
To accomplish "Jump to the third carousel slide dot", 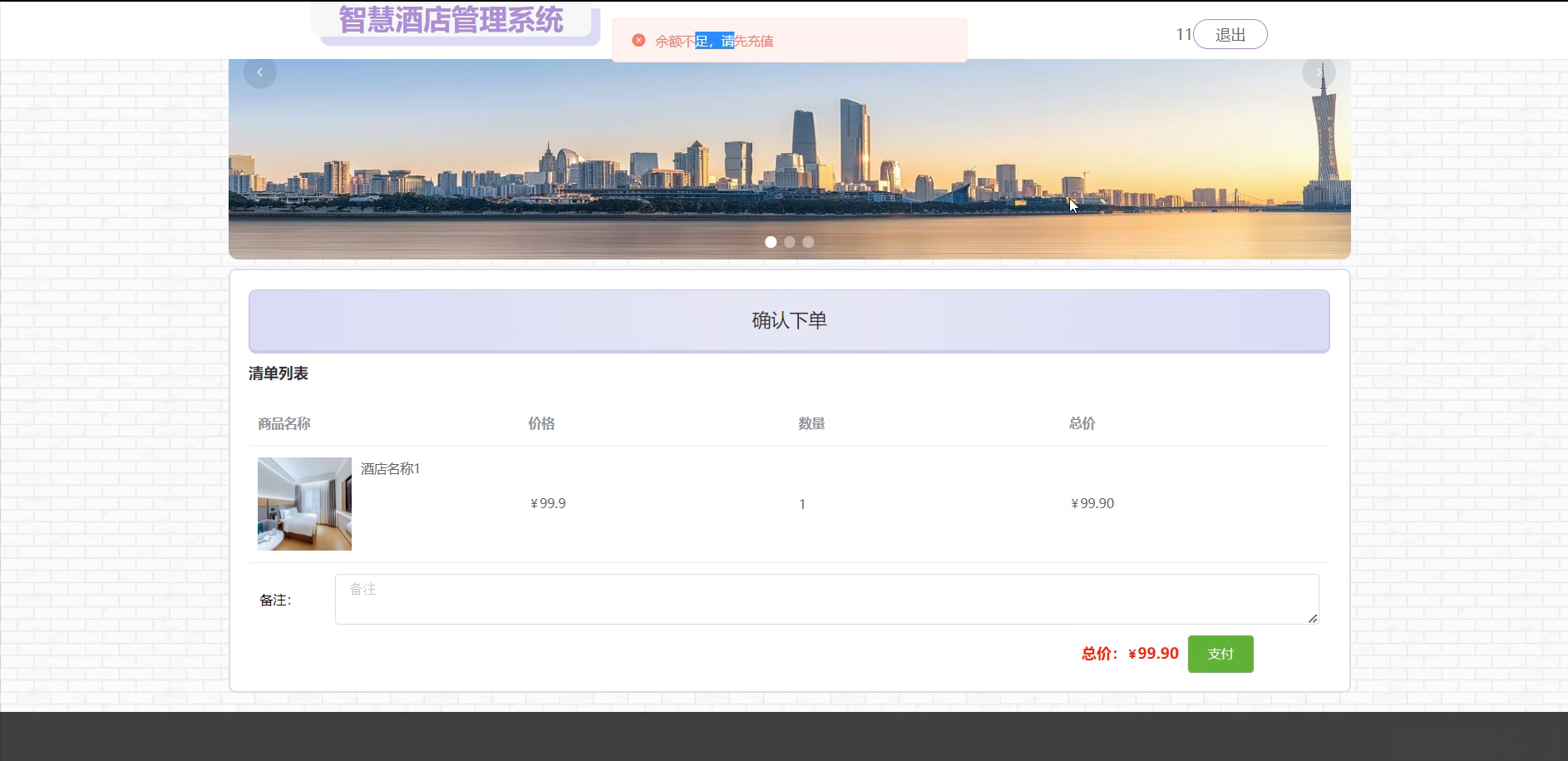I will pos(808,242).
